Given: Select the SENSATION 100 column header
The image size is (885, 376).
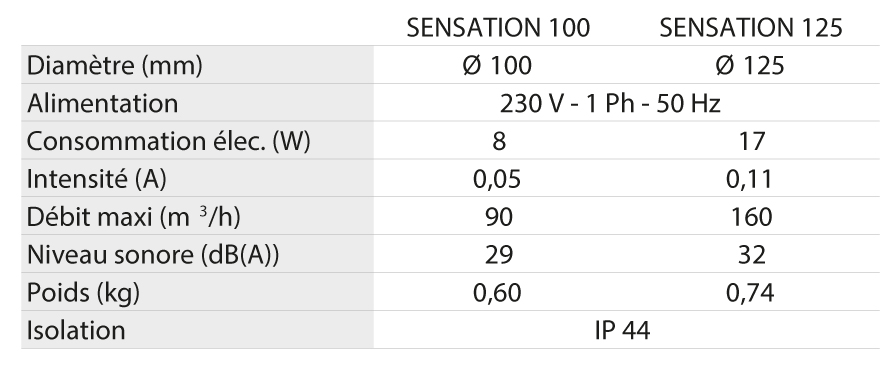Looking at the screenshot, I should coord(498,28).
